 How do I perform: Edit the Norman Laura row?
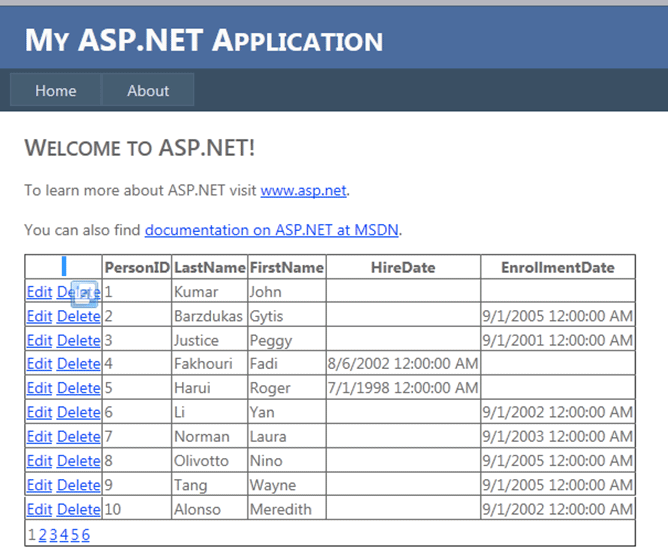39,436
